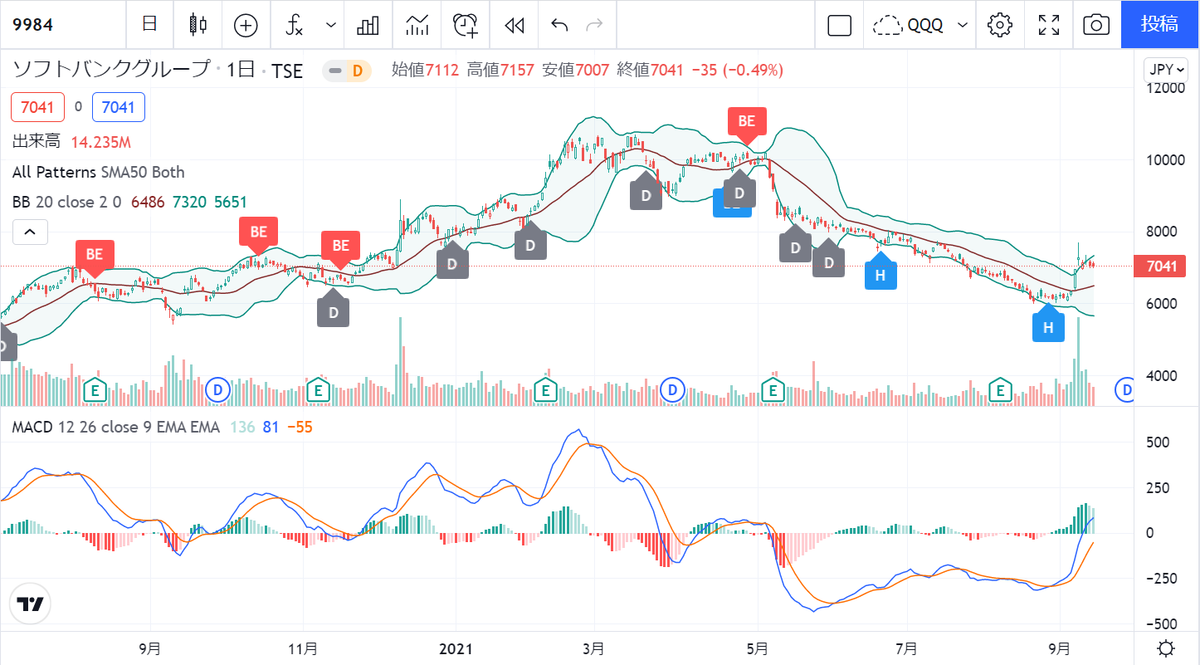Viewport: 1200px width, 665px height.
Task: Open time axis settings gear at bottom right
Action: click(1166, 646)
